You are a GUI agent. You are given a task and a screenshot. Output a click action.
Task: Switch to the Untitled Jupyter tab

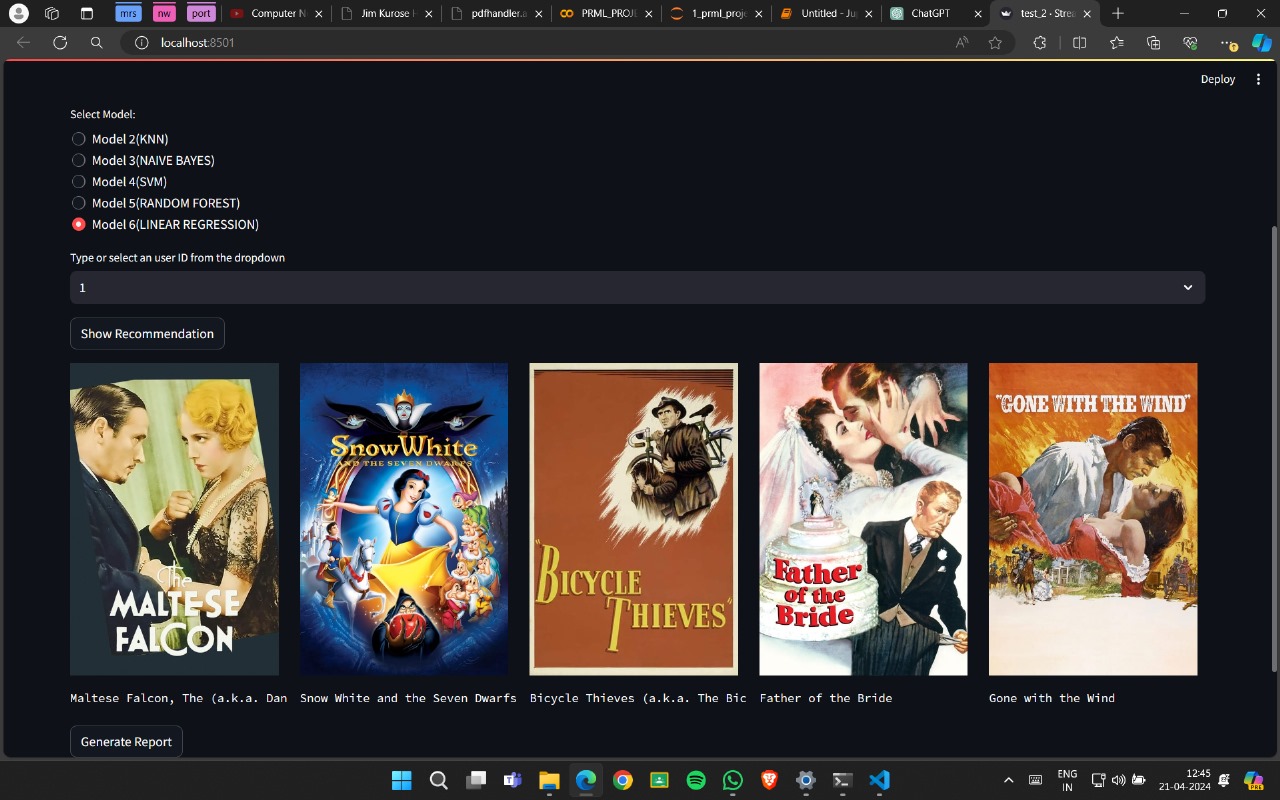tap(828, 14)
